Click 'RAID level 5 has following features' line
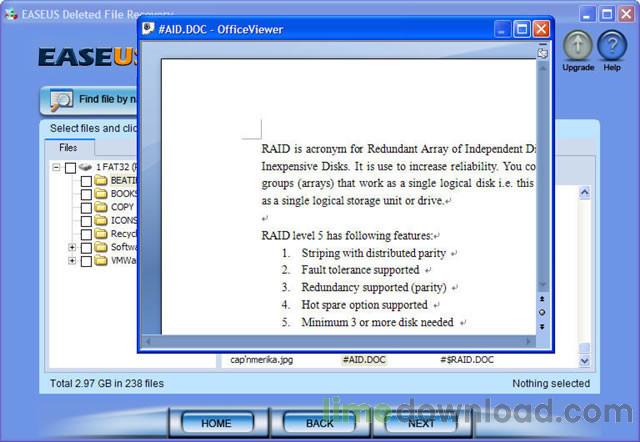The image size is (640, 442). [347, 235]
